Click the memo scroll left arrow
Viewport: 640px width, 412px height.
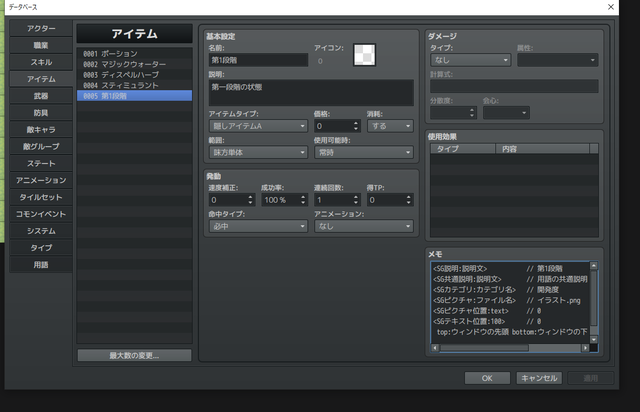[435, 348]
